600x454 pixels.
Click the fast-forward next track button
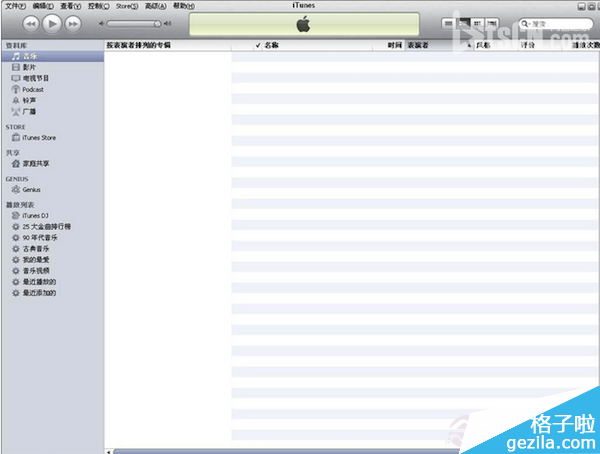(x=73, y=24)
